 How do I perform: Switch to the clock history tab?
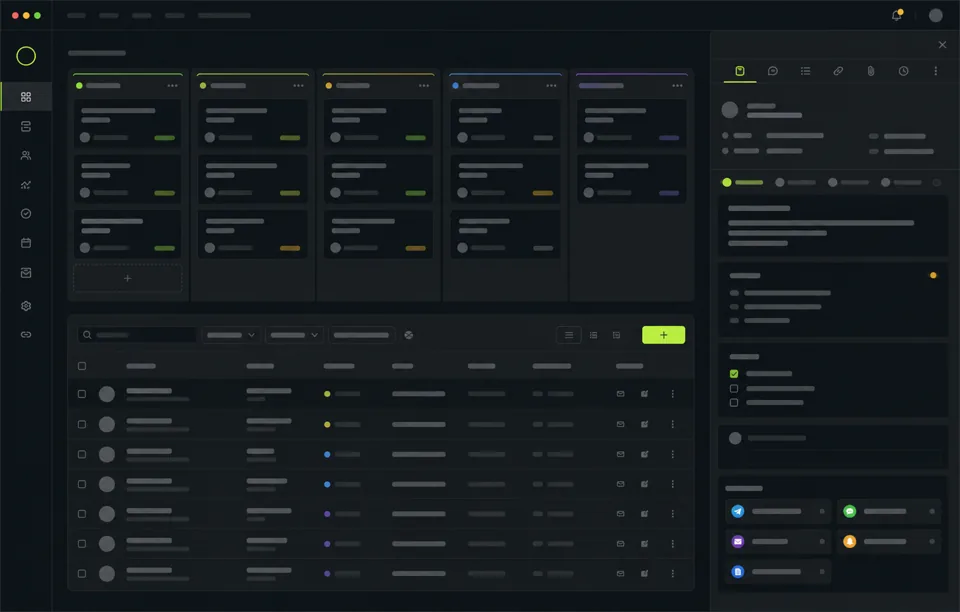point(904,71)
